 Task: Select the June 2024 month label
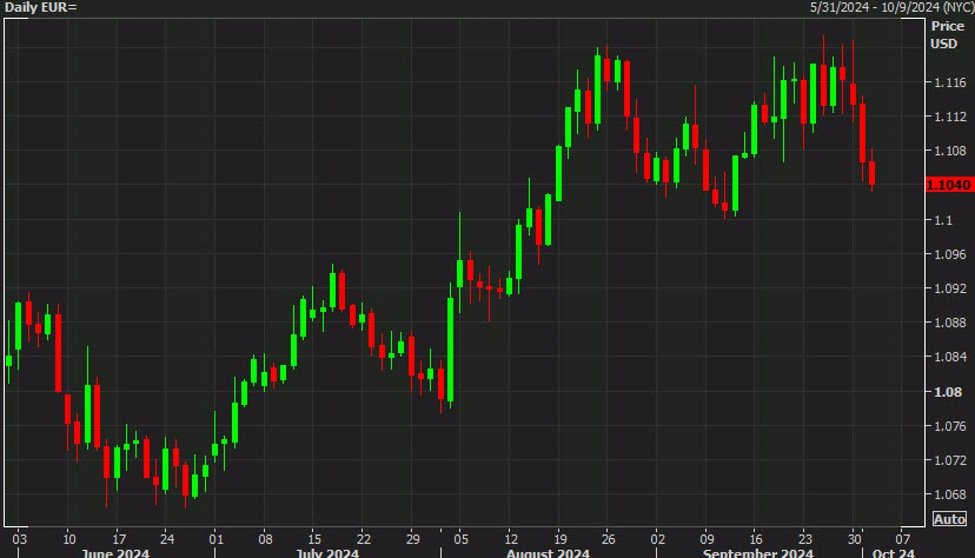(x=116, y=553)
